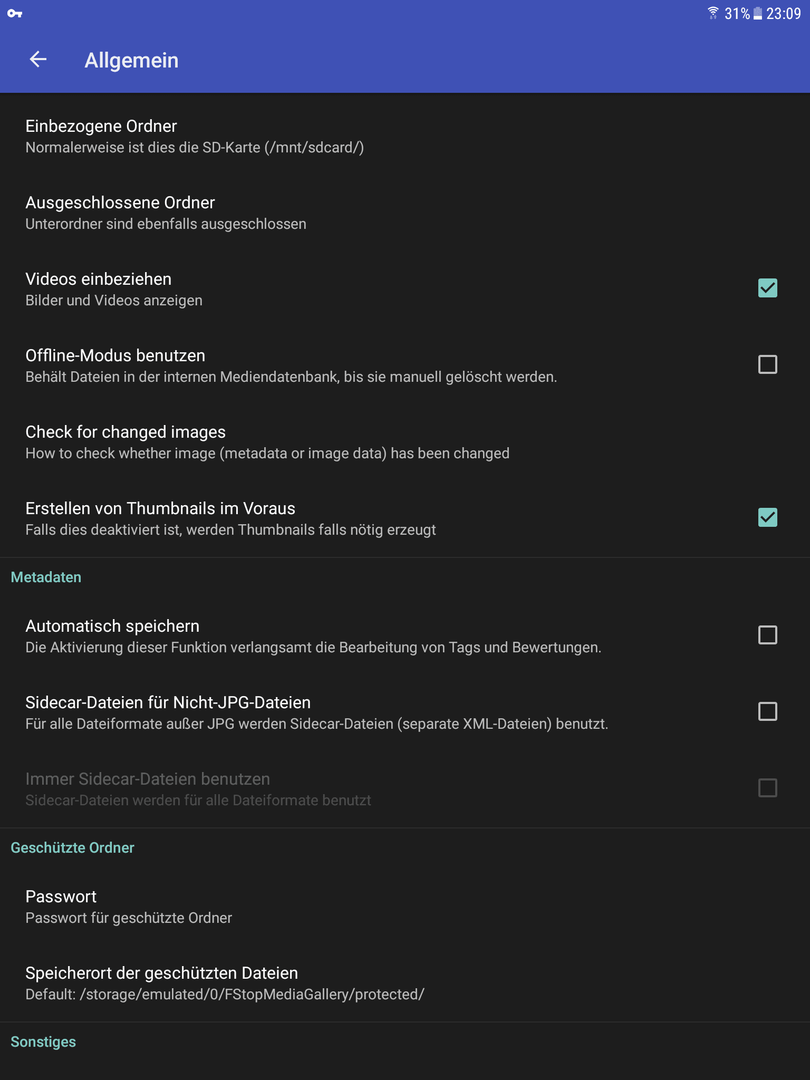Tap the Sonstiges section header
This screenshot has width=810, height=1080.
[43, 1042]
